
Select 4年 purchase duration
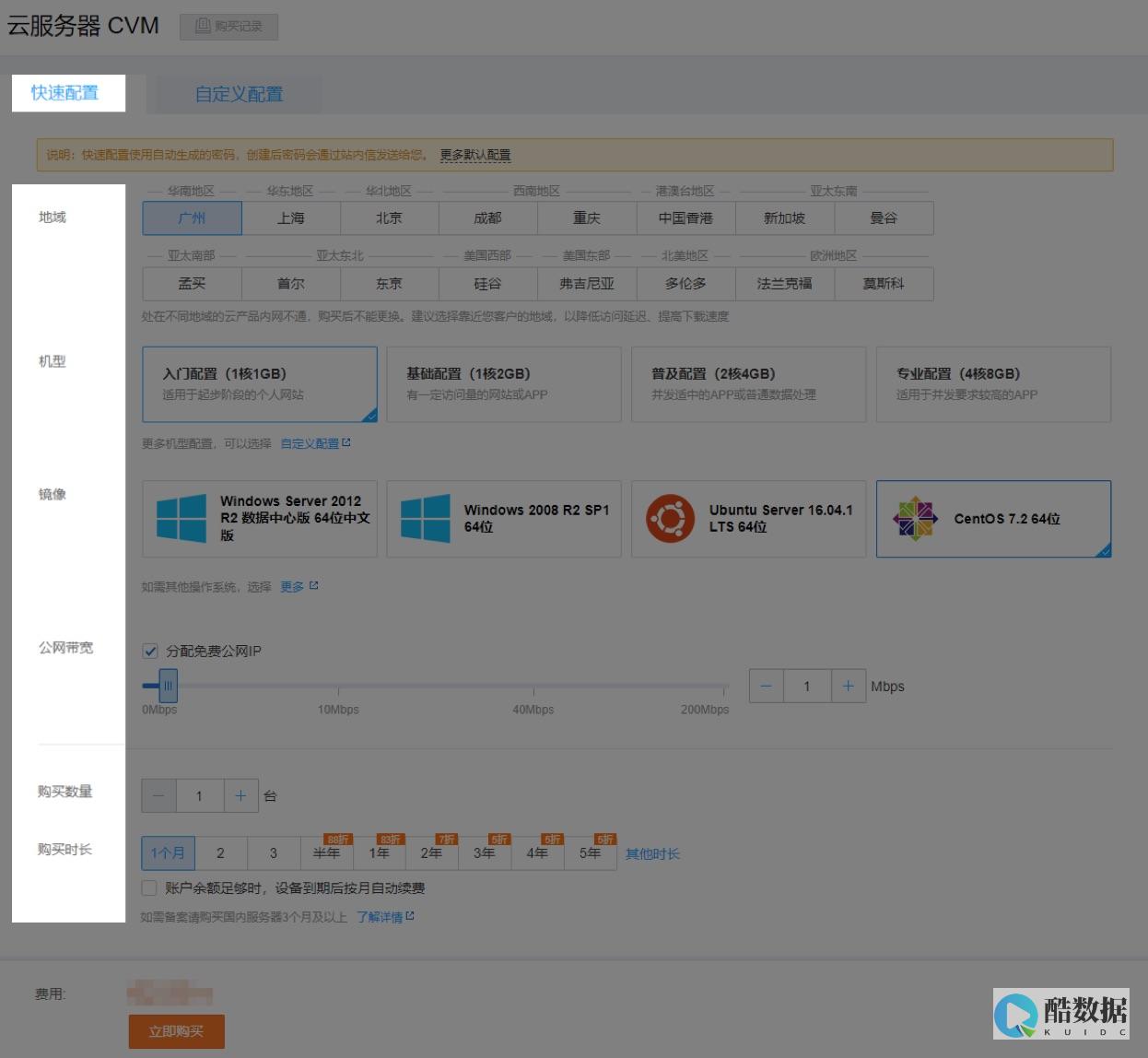click(538, 853)
